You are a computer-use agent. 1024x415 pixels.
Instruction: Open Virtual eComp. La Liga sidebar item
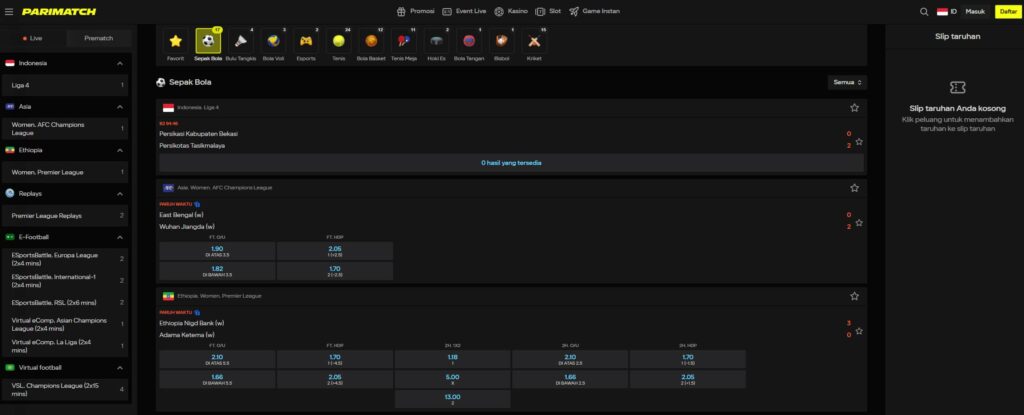click(x=67, y=346)
